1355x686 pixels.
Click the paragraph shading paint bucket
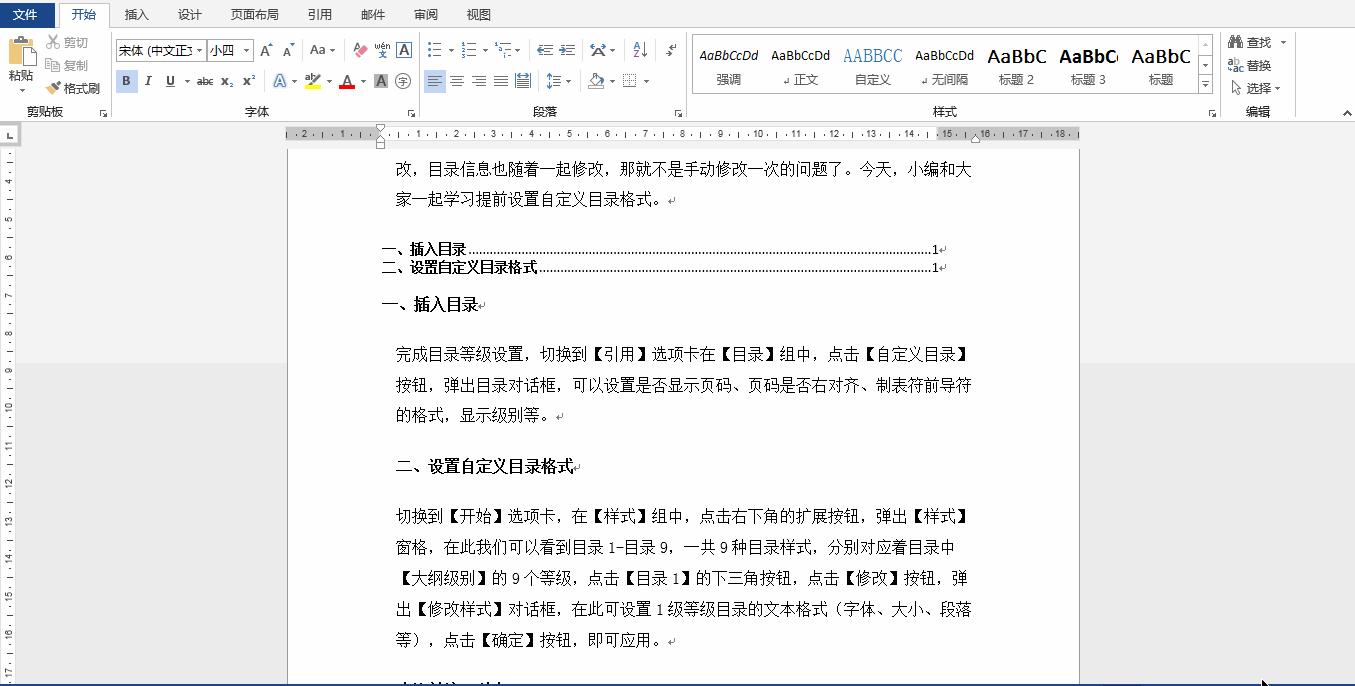coord(596,81)
